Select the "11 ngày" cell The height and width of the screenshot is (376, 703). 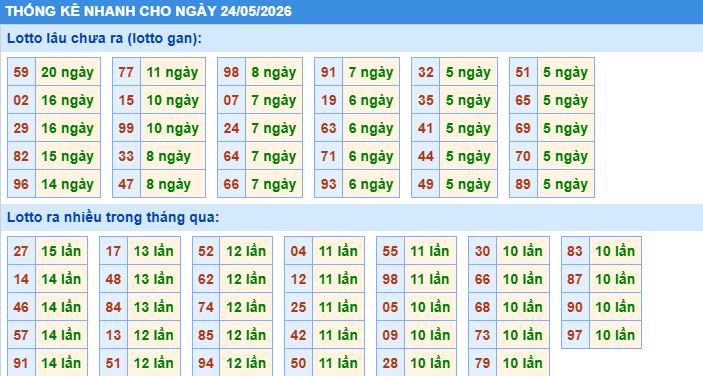(x=173, y=72)
